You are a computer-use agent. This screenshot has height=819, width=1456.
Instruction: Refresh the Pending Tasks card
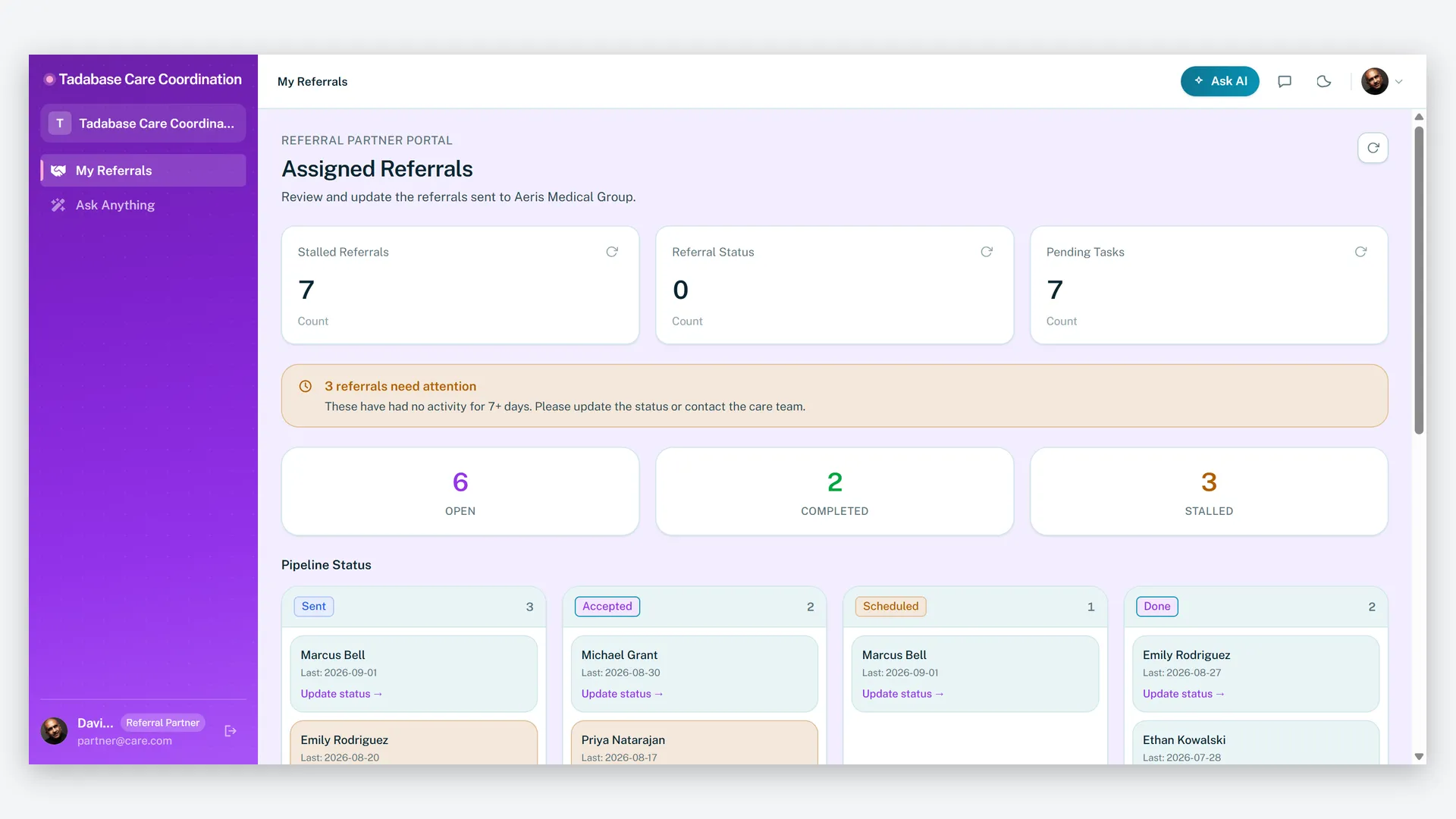pos(1360,252)
